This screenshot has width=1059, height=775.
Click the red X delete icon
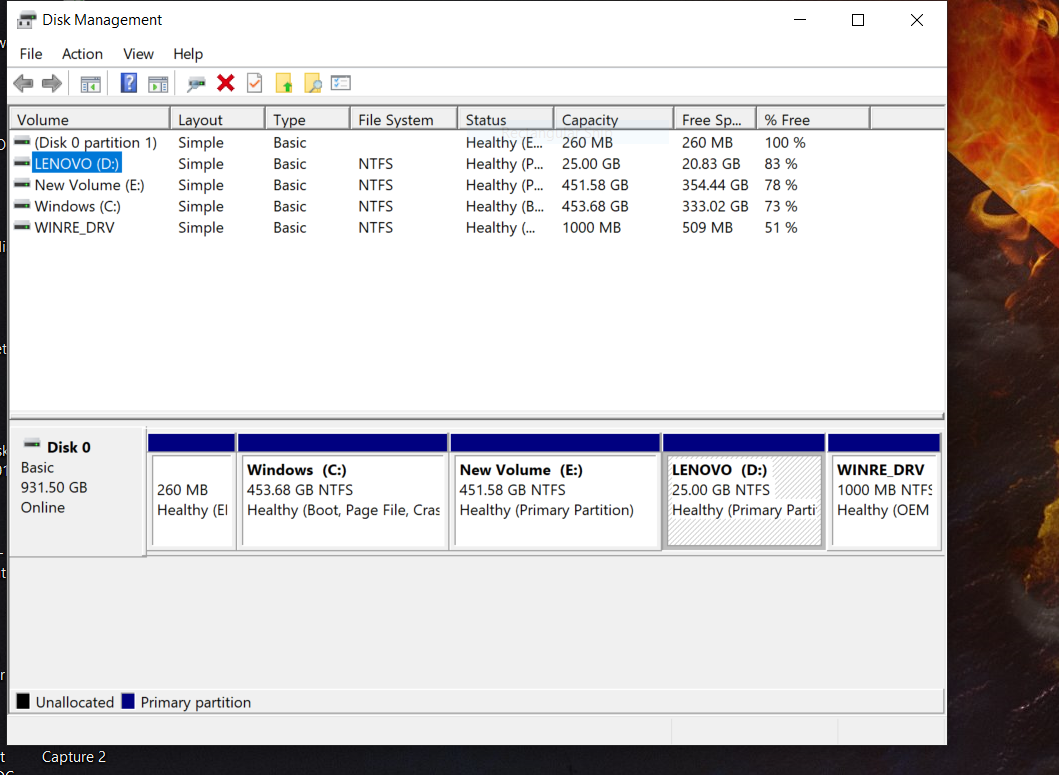[225, 83]
